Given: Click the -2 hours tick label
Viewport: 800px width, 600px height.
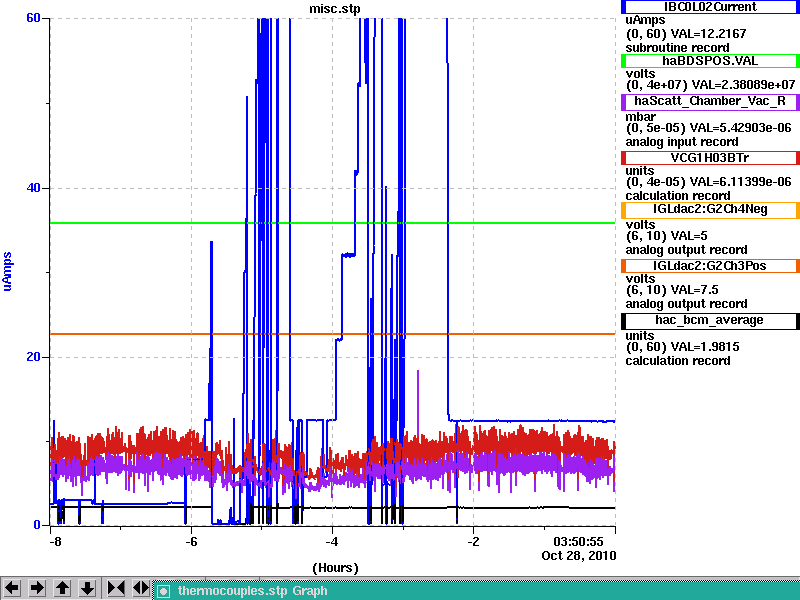Looking at the screenshot, I should (x=473, y=541).
